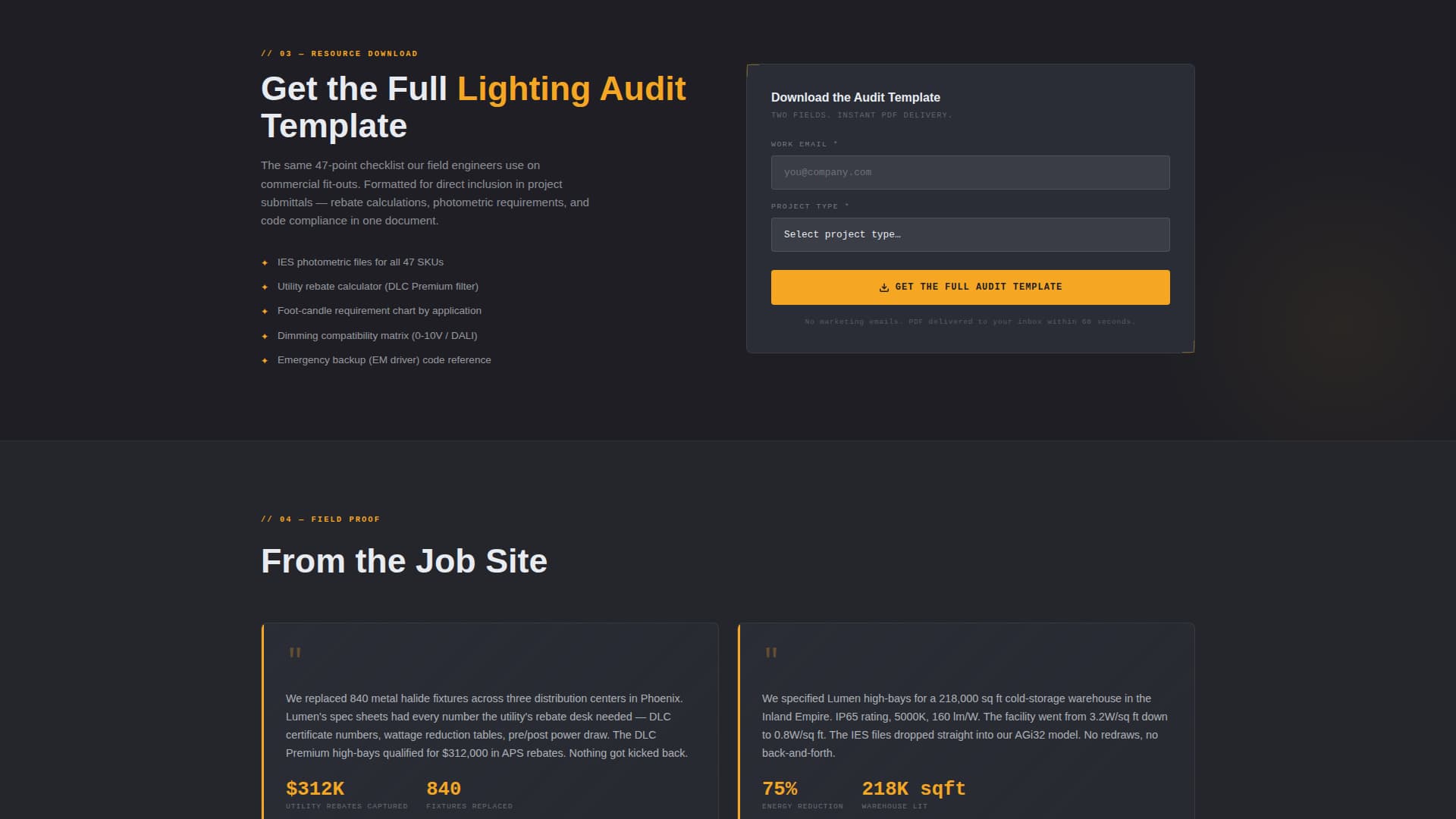The image size is (1456, 819).
Task: Click the work email input field
Action: (970, 172)
